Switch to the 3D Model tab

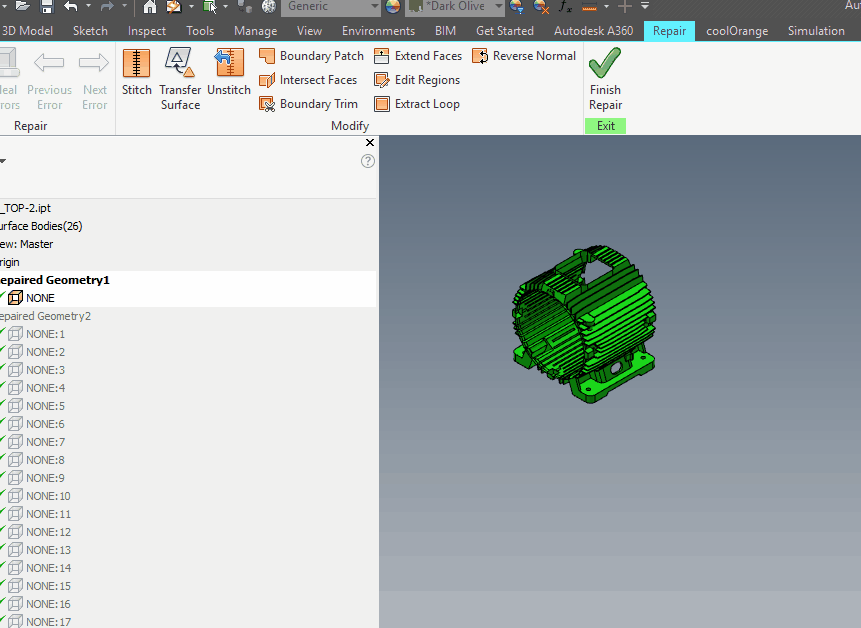28,30
